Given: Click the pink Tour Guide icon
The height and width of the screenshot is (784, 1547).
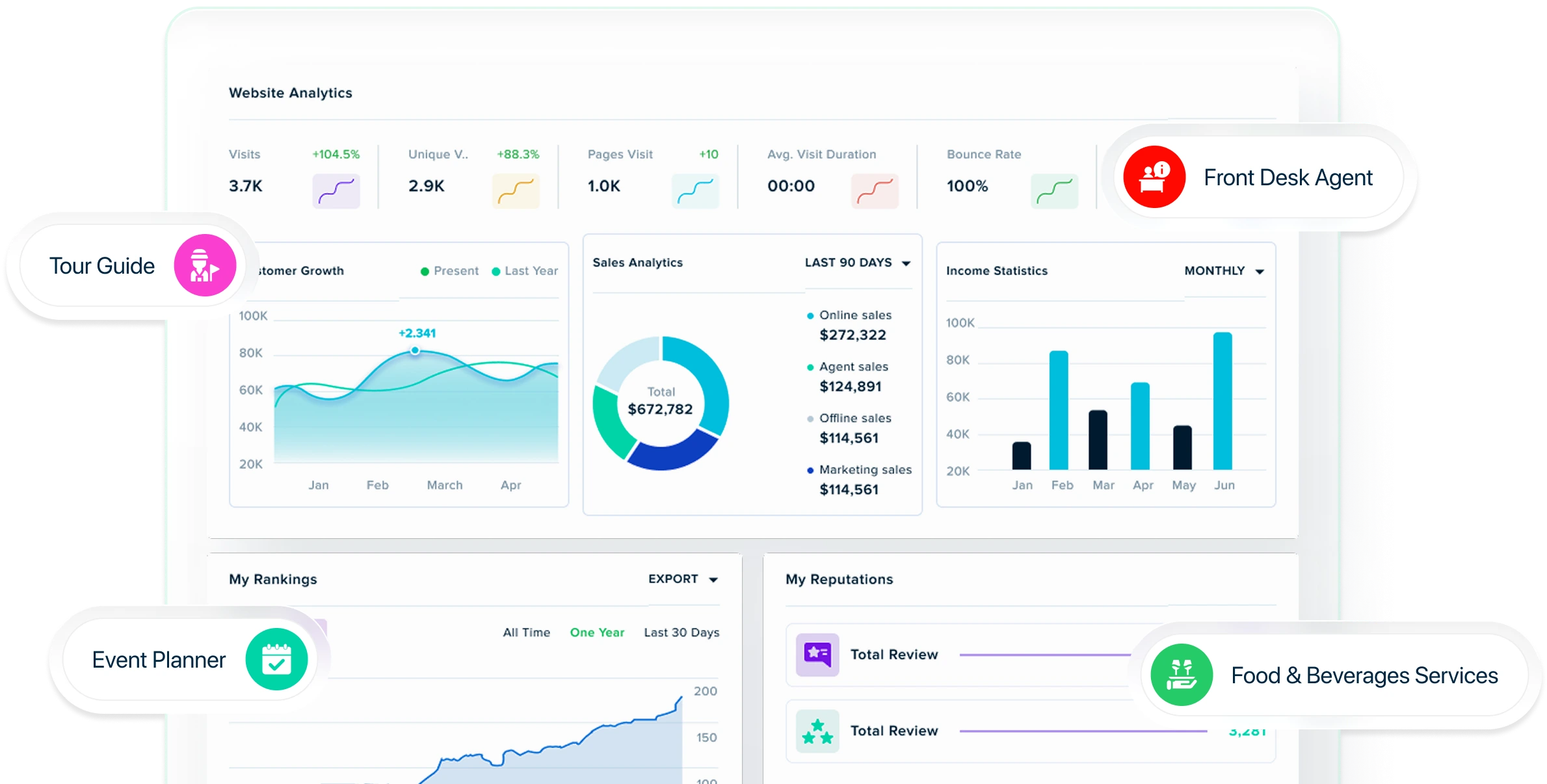Looking at the screenshot, I should 205,265.
